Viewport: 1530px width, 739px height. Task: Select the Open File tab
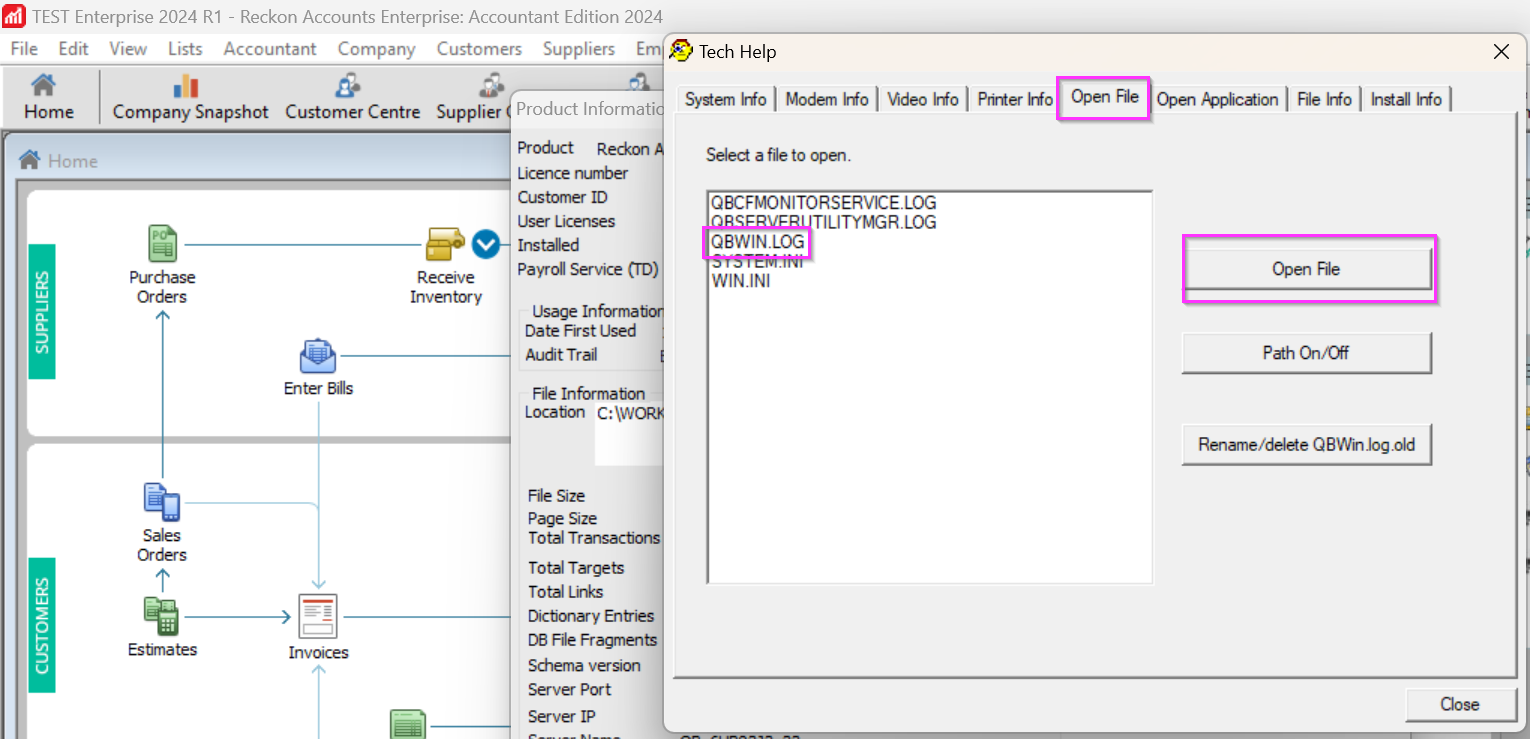click(x=1104, y=97)
